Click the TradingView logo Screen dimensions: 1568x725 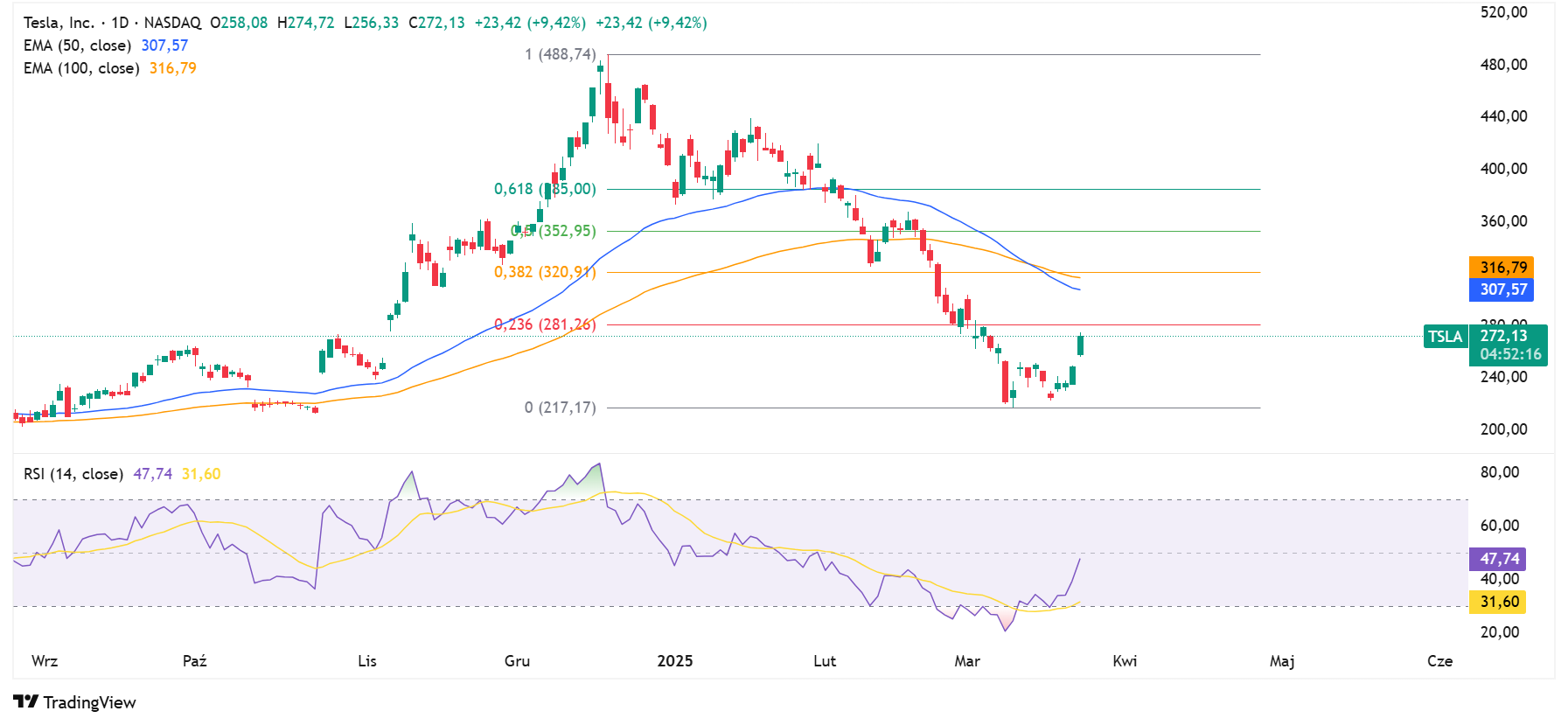75,702
